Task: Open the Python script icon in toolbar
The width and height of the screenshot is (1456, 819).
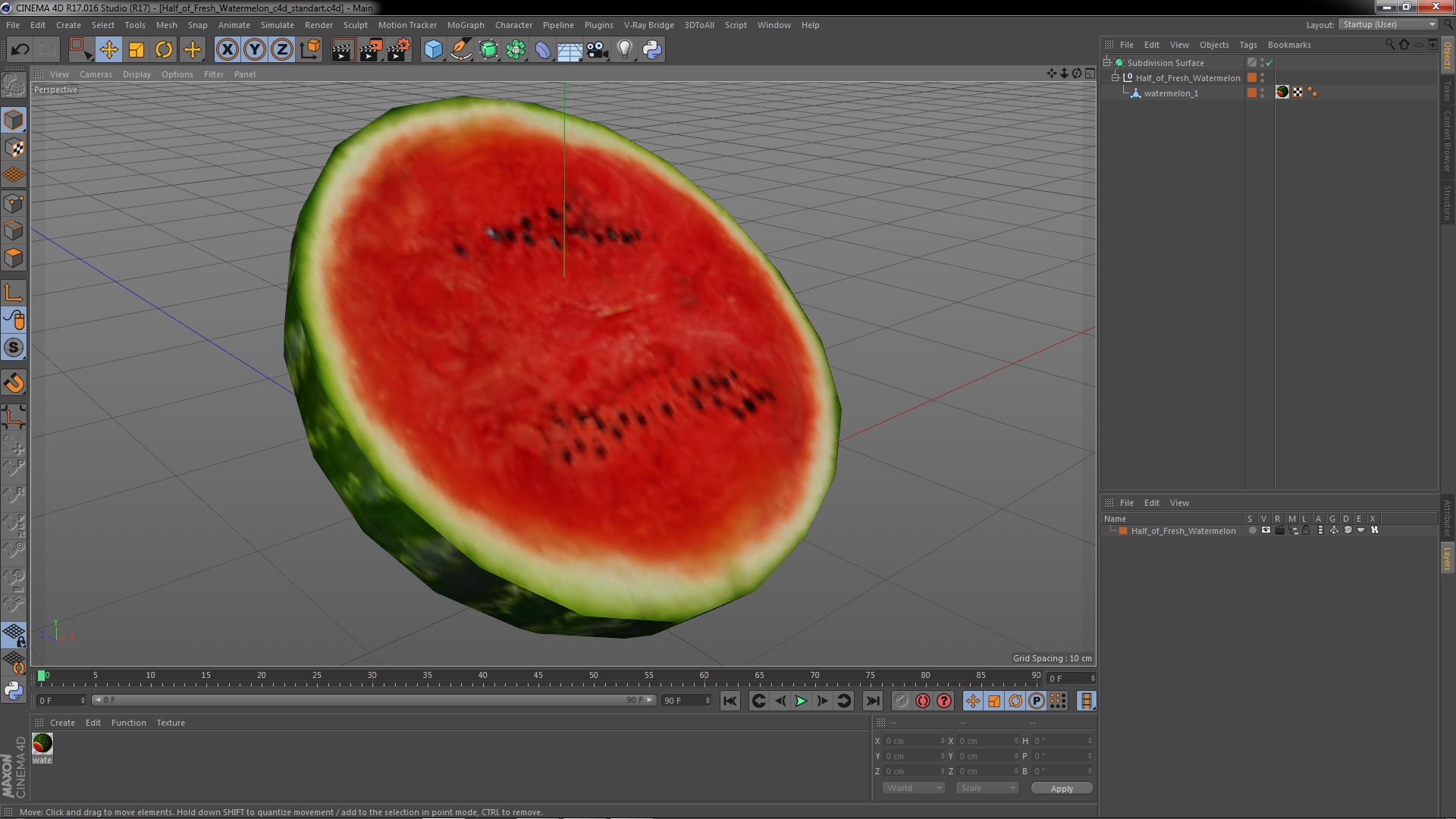Action: (652, 50)
